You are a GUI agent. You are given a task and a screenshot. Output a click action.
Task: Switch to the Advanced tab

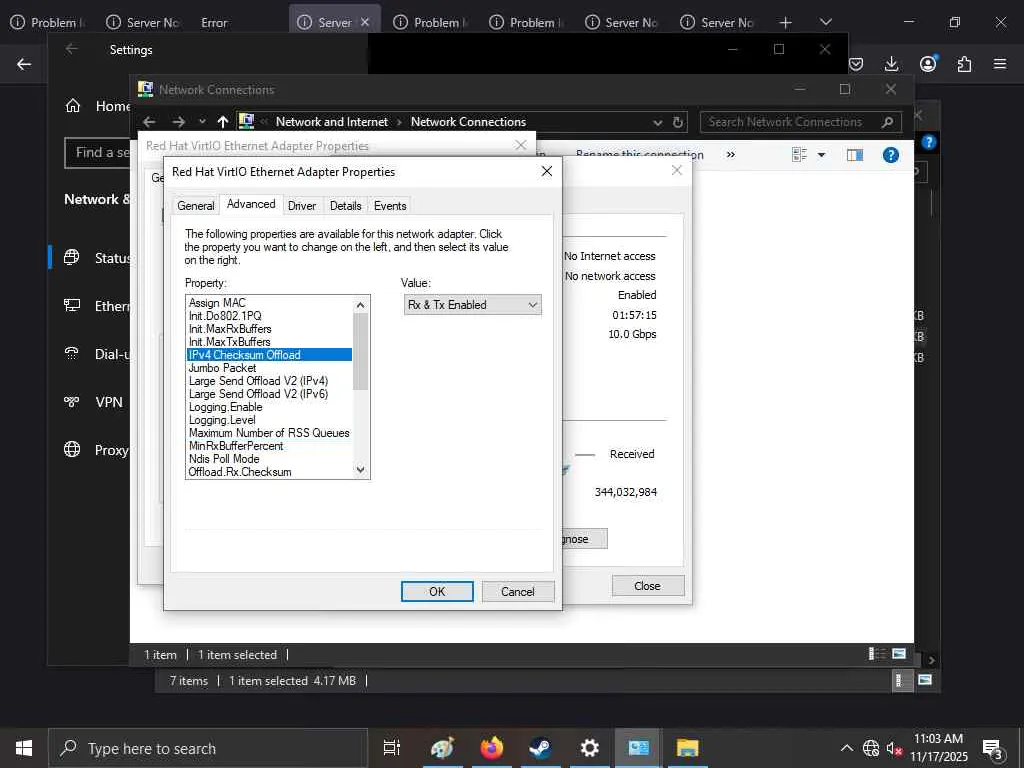point(251,204)
